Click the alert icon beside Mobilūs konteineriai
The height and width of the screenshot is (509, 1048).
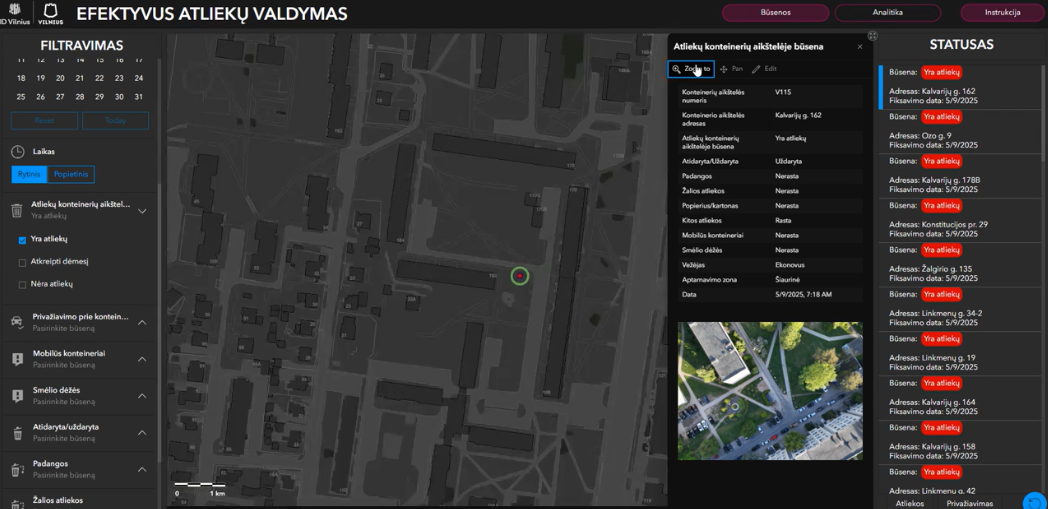click(x=17, y=359)
